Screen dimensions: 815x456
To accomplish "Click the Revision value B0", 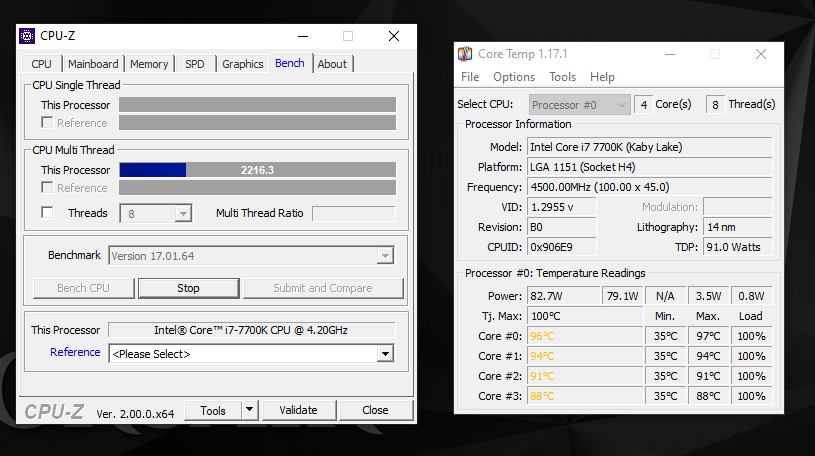I will coord(562,227).
